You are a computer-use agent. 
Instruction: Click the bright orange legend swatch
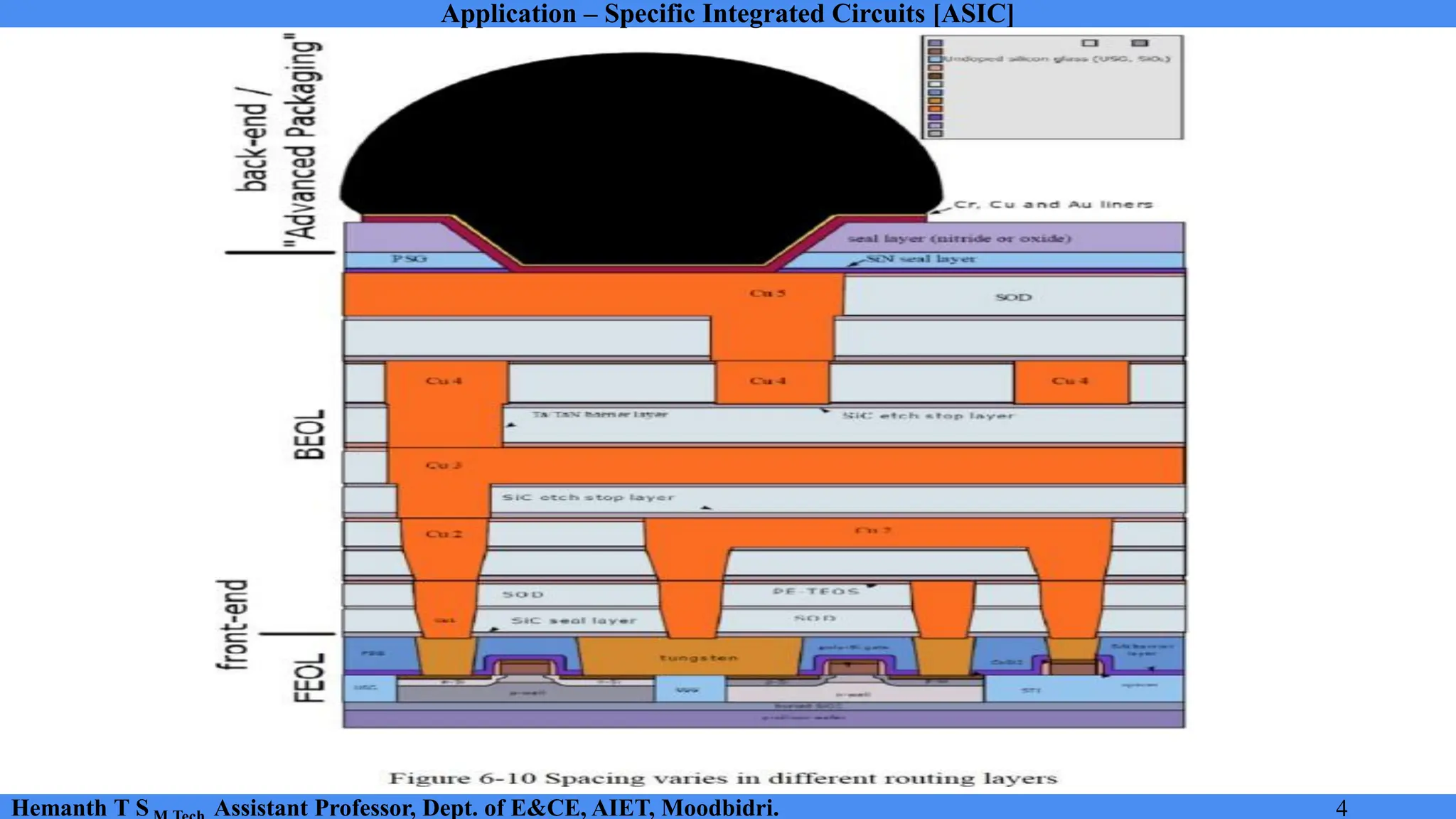(936, 109)
